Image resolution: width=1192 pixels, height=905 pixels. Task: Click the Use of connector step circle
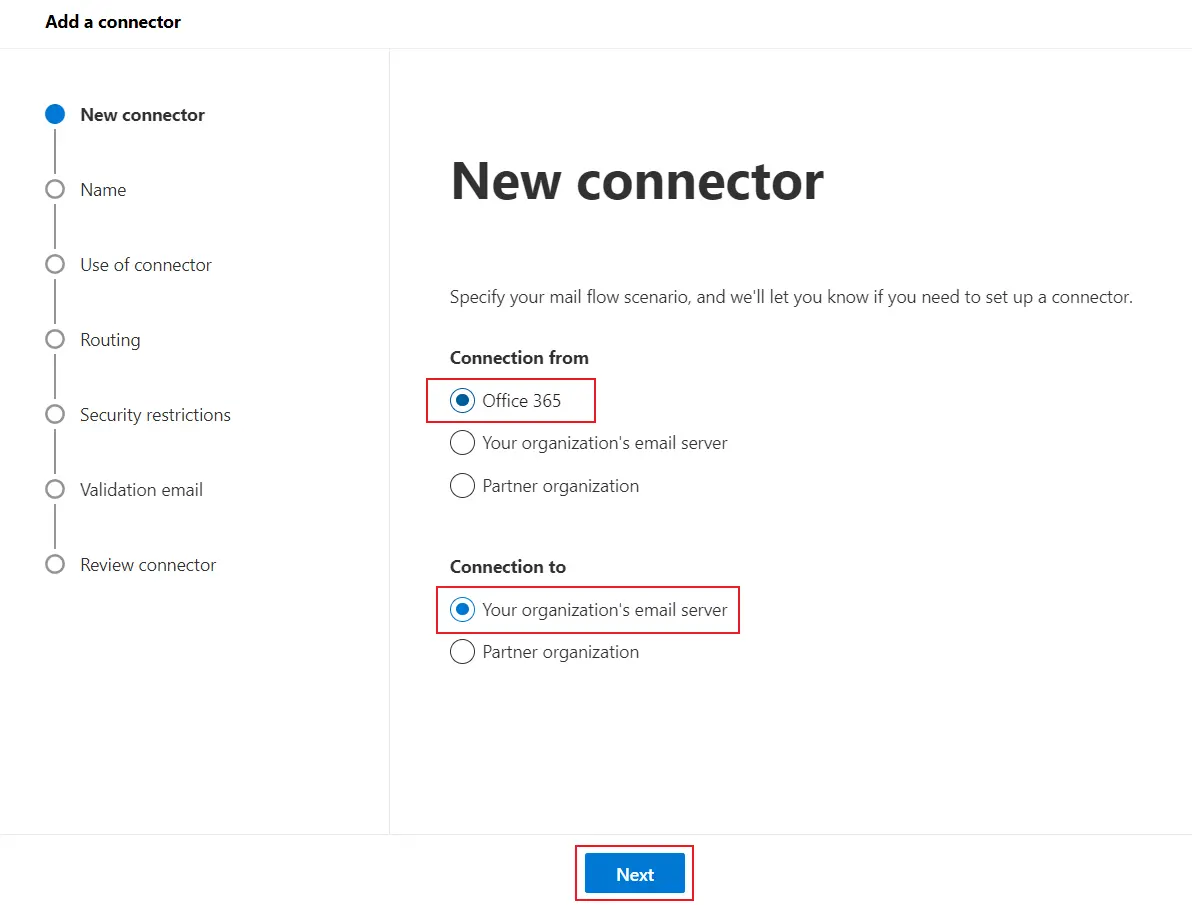(55, 264)
